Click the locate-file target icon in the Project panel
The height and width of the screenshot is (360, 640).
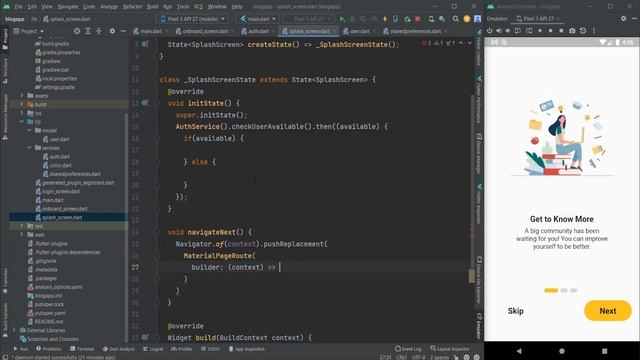(77, 31)
